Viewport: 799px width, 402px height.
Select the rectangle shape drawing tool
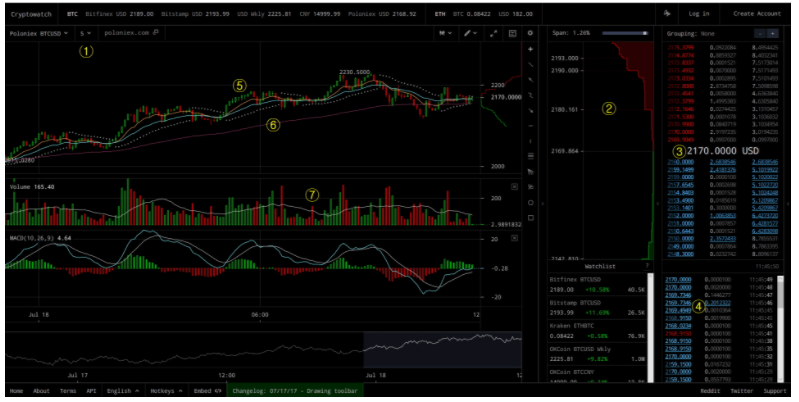click(x=530, y=218)
